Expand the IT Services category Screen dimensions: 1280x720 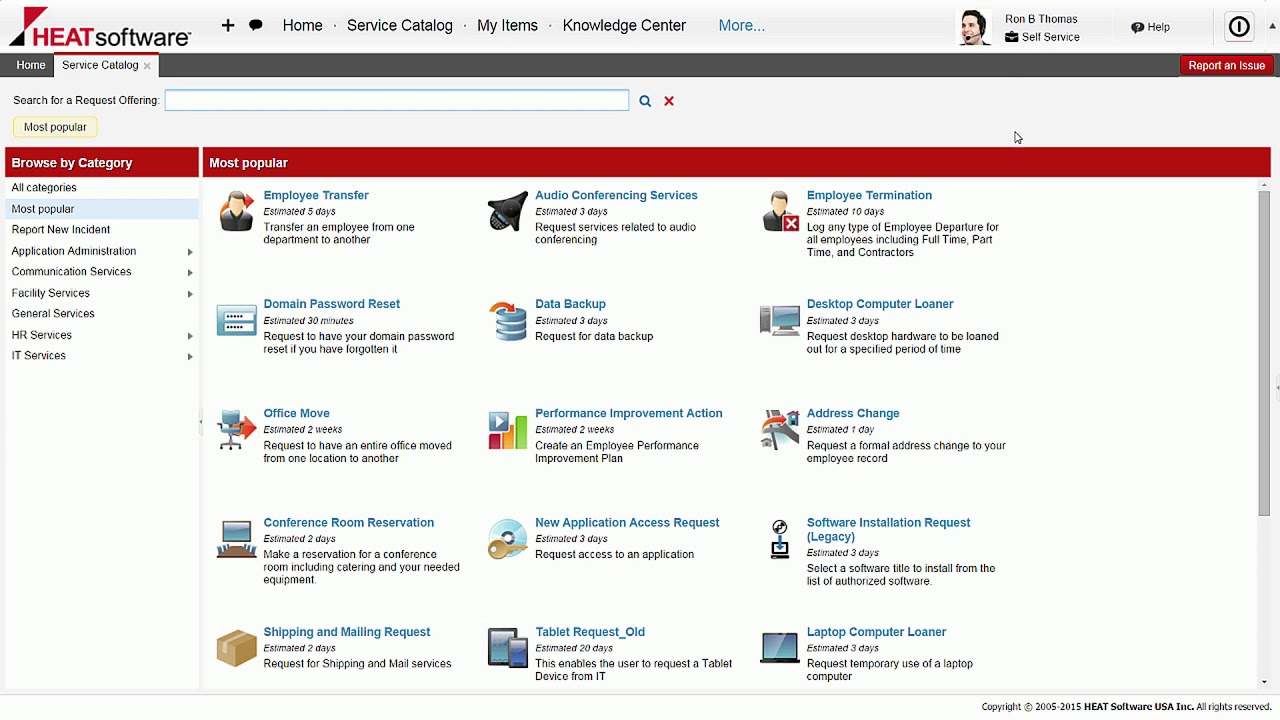[x=190, y=357]
